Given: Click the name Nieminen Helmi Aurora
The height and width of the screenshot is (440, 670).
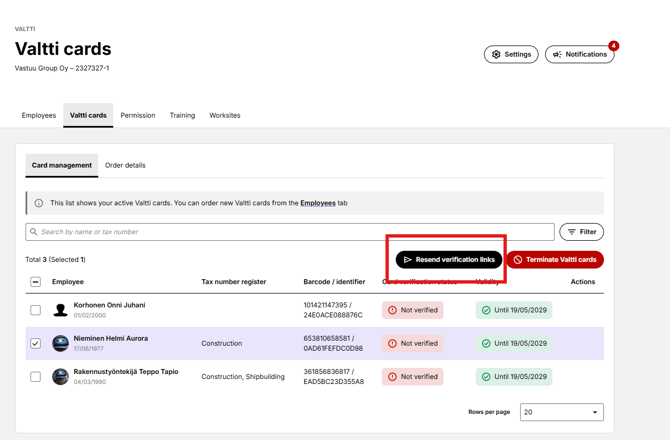Looking at the screenshot, I should pyautogui.click(x=111, y=338).
